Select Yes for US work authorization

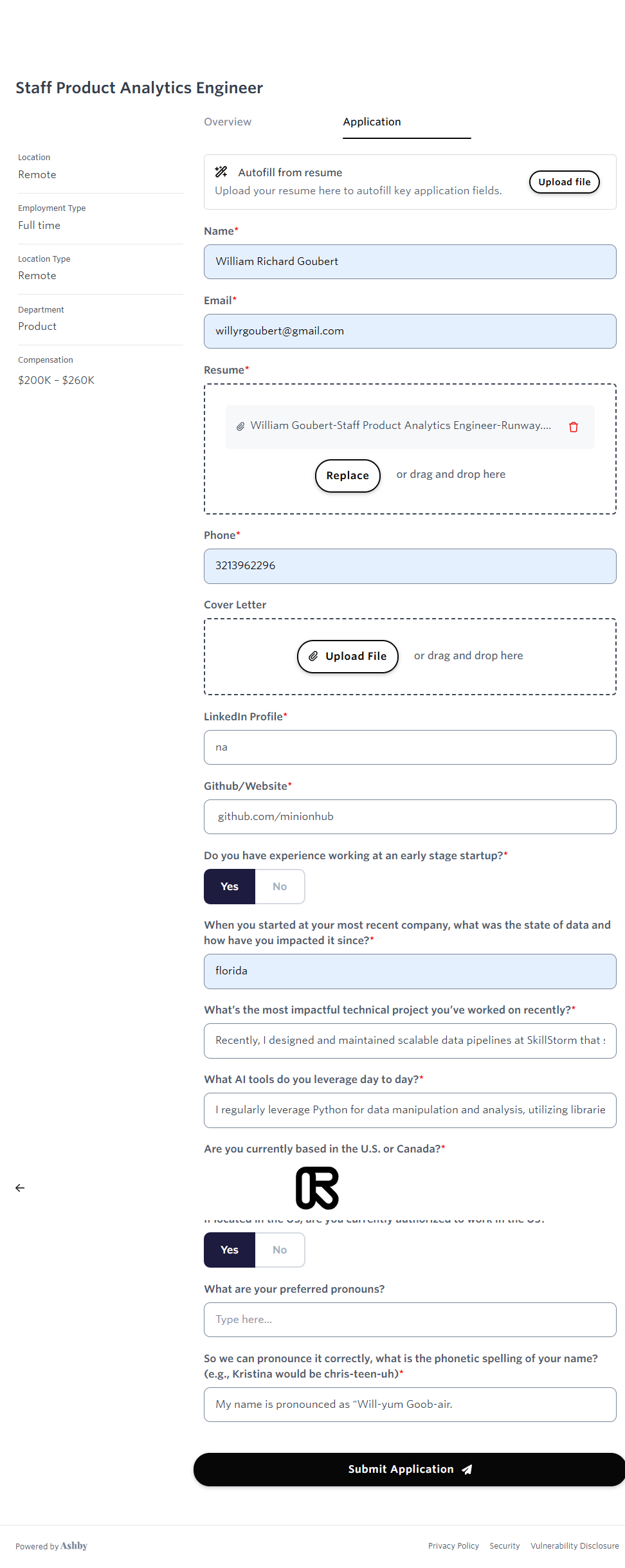pos(230,1250)
